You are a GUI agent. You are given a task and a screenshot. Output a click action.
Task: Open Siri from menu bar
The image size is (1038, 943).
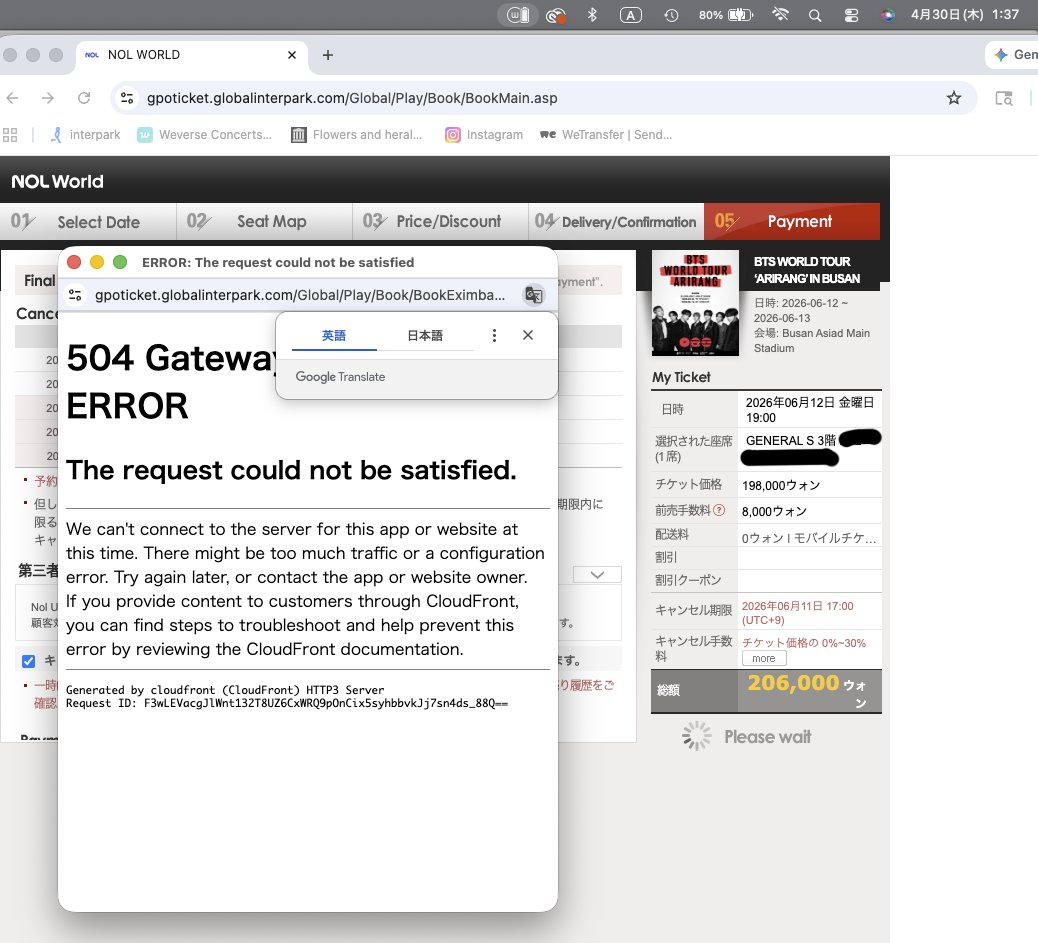(x=888, y=15)
